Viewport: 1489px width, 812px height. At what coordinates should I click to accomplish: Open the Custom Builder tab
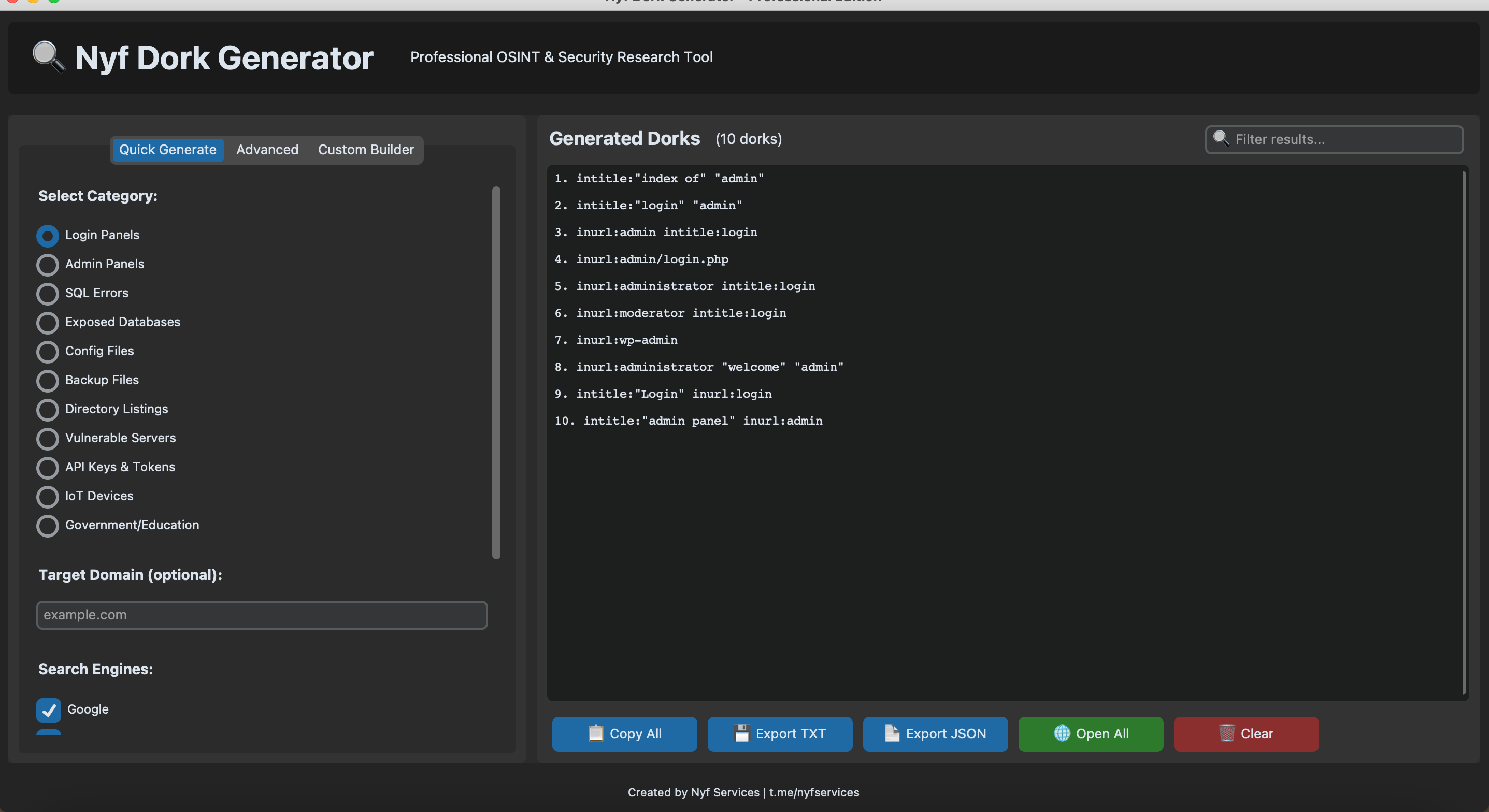point(366,150)
